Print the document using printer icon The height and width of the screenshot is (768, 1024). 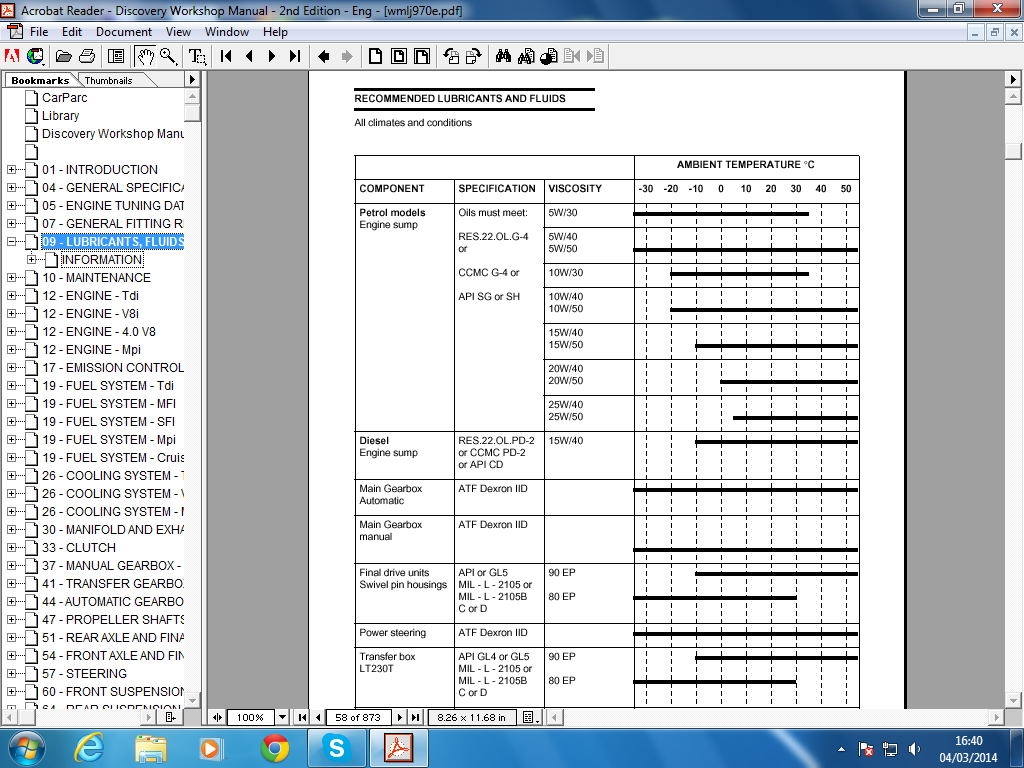coord(87,56)
